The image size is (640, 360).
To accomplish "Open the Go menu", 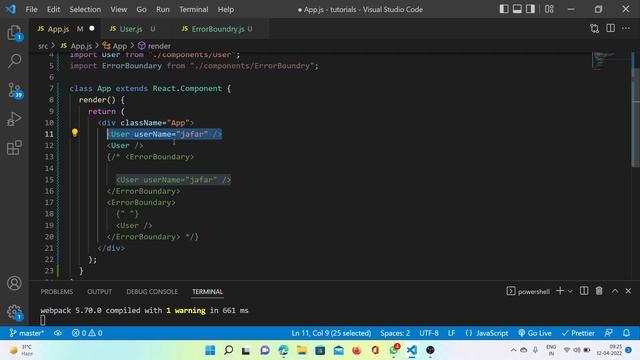I will click(141, 9).
